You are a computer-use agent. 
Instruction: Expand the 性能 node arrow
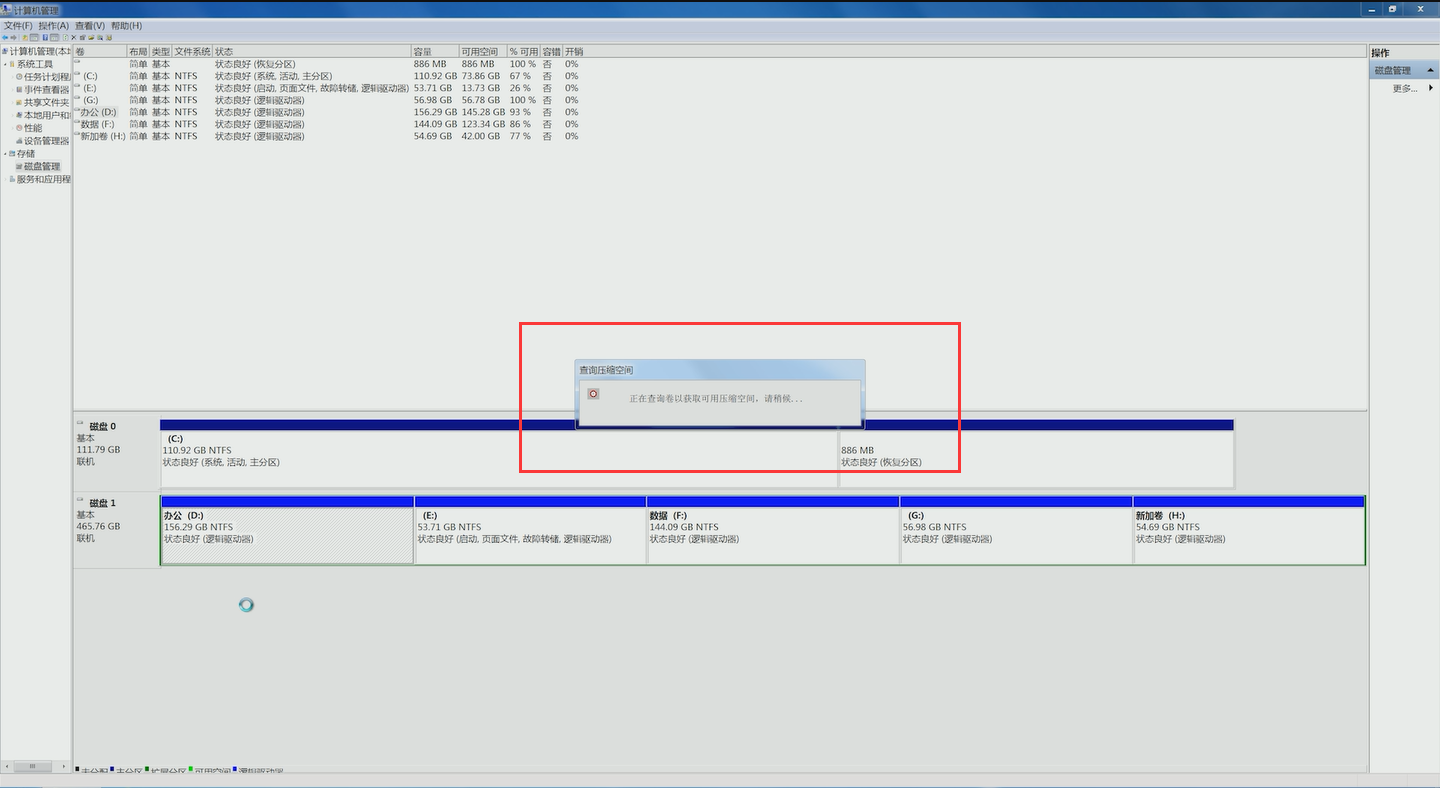point(11,128)
